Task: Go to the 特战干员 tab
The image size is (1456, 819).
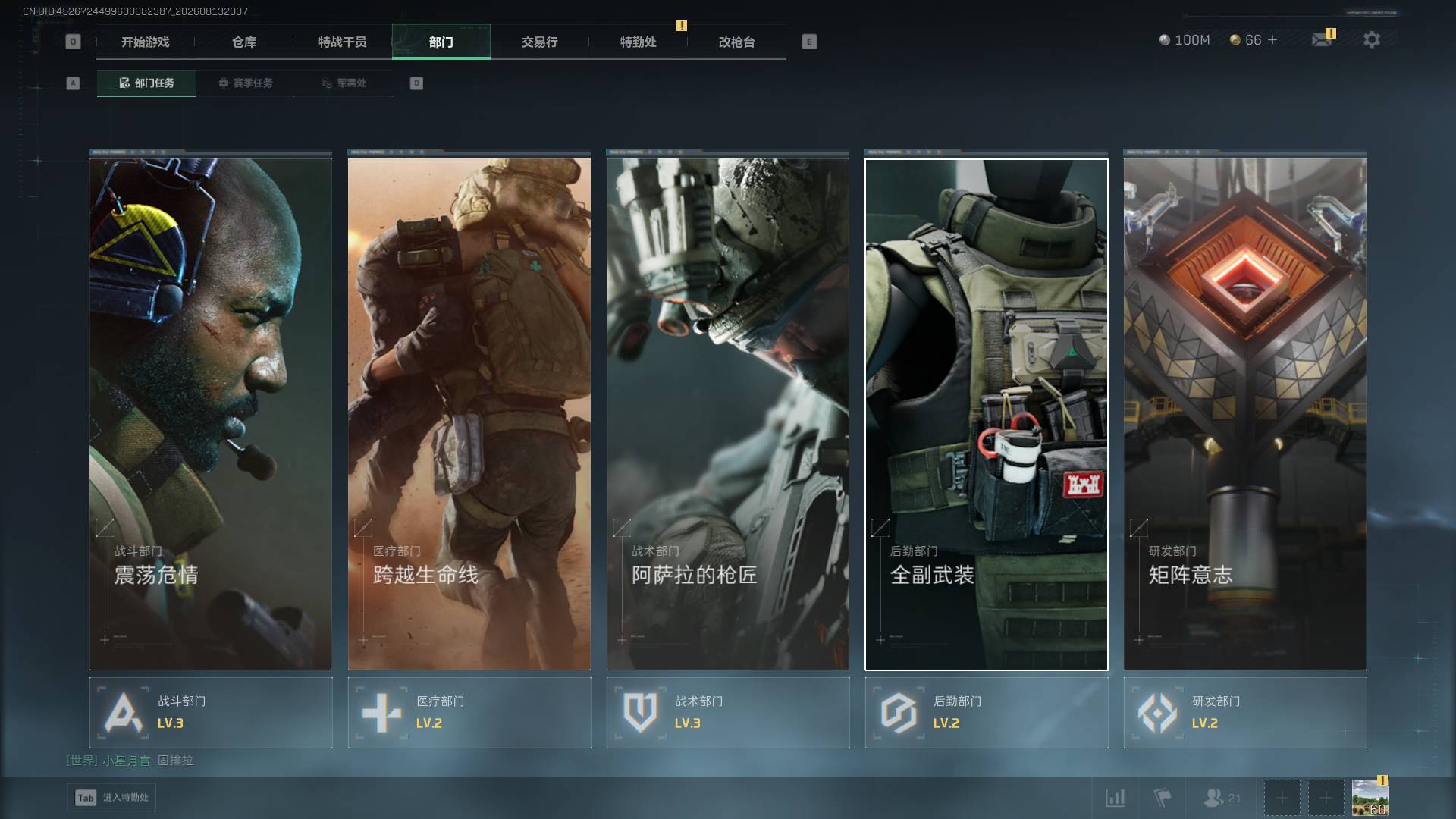Action: (343, 42)
